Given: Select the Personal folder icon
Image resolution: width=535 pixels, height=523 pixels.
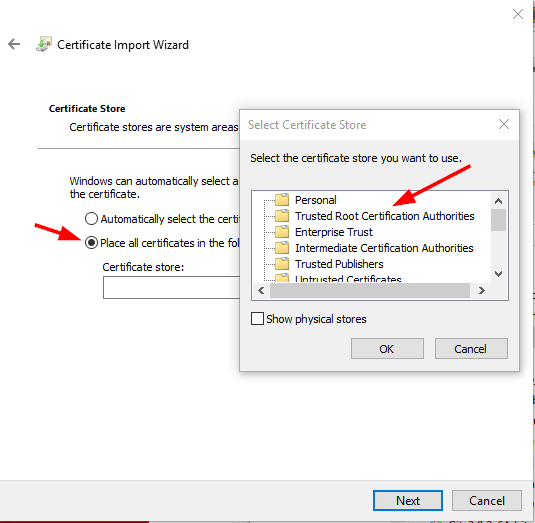Looking at the screenshot, I should click(282, 200).
